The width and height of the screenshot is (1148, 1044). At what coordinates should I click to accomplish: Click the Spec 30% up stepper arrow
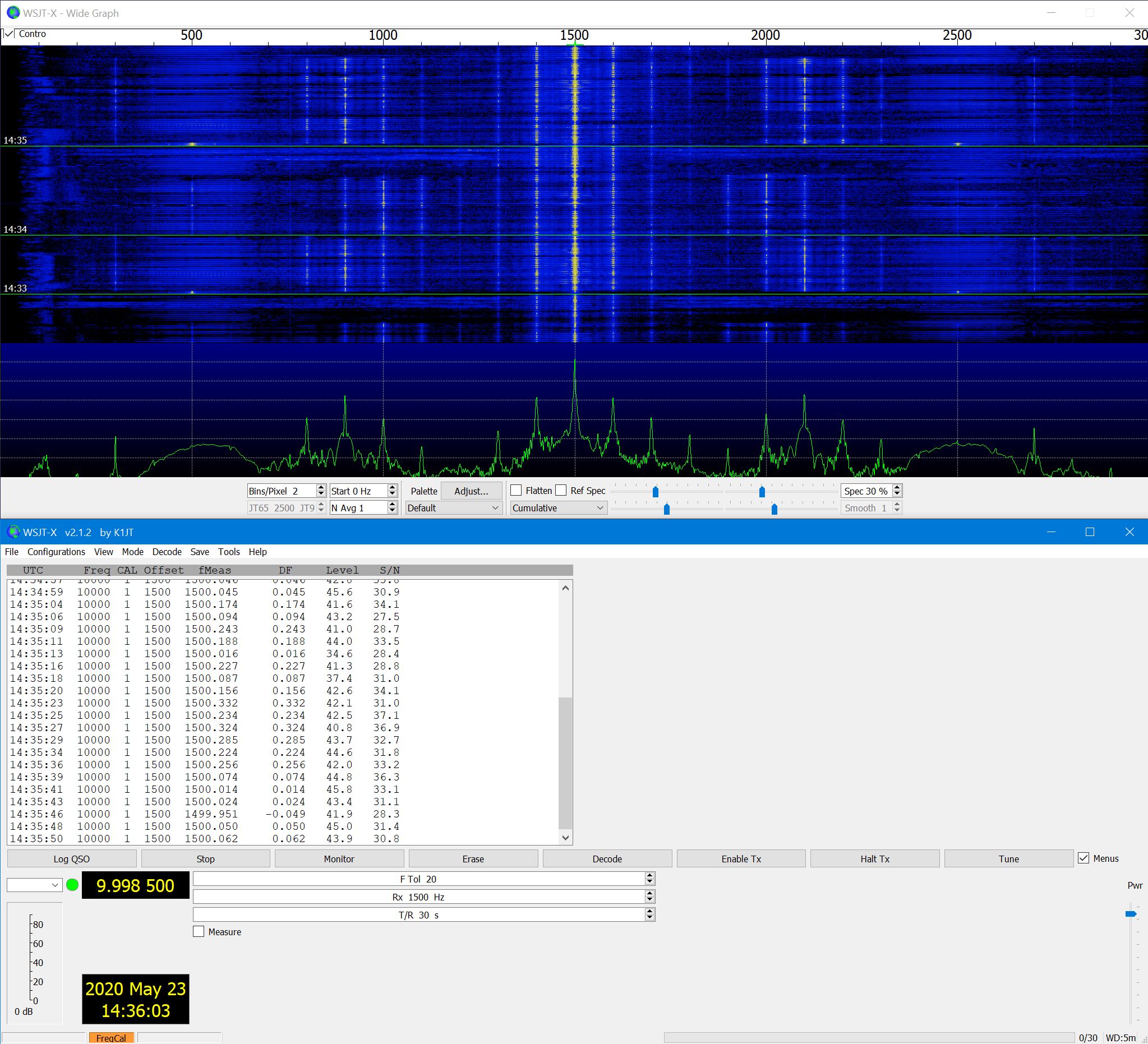[x=897, y=487]
